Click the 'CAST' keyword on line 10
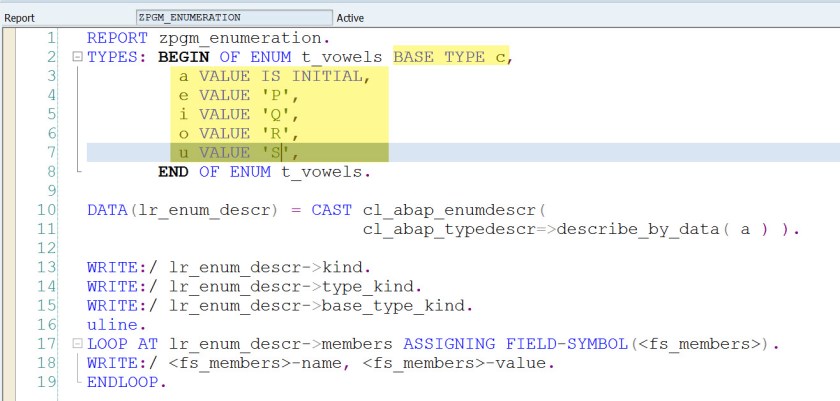 [x=332, y=210]
